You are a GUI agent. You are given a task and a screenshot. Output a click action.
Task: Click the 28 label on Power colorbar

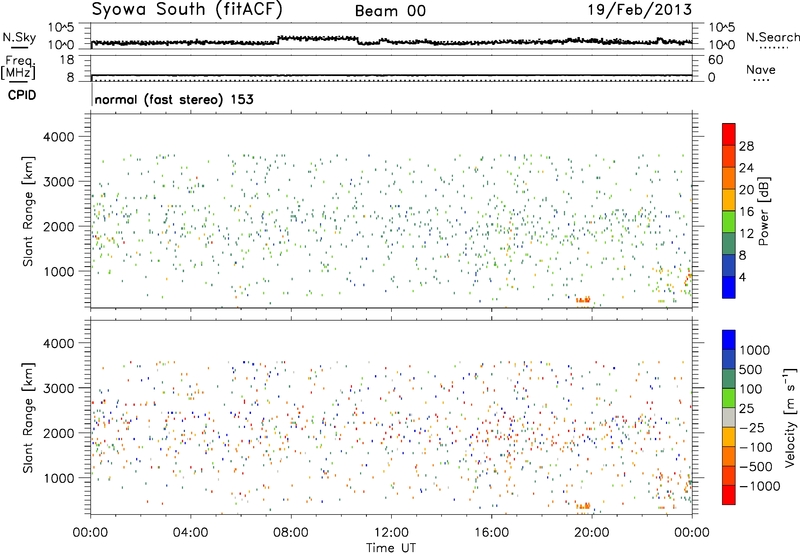(746, 146)
